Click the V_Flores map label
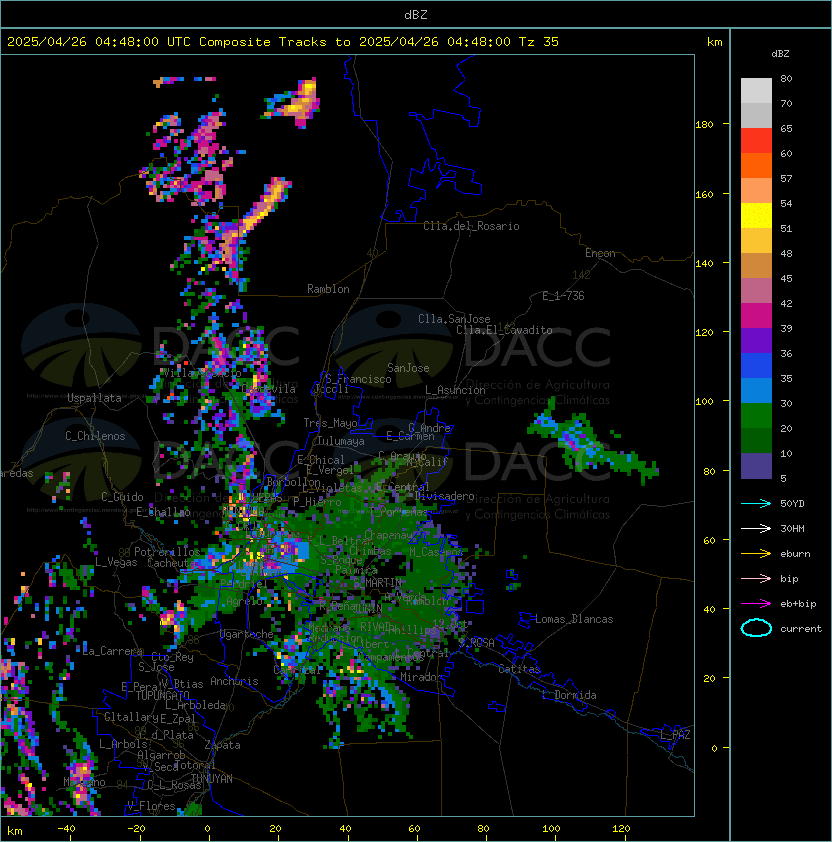The height and width of the screenshot is (842, 832). tap(151, 806)
